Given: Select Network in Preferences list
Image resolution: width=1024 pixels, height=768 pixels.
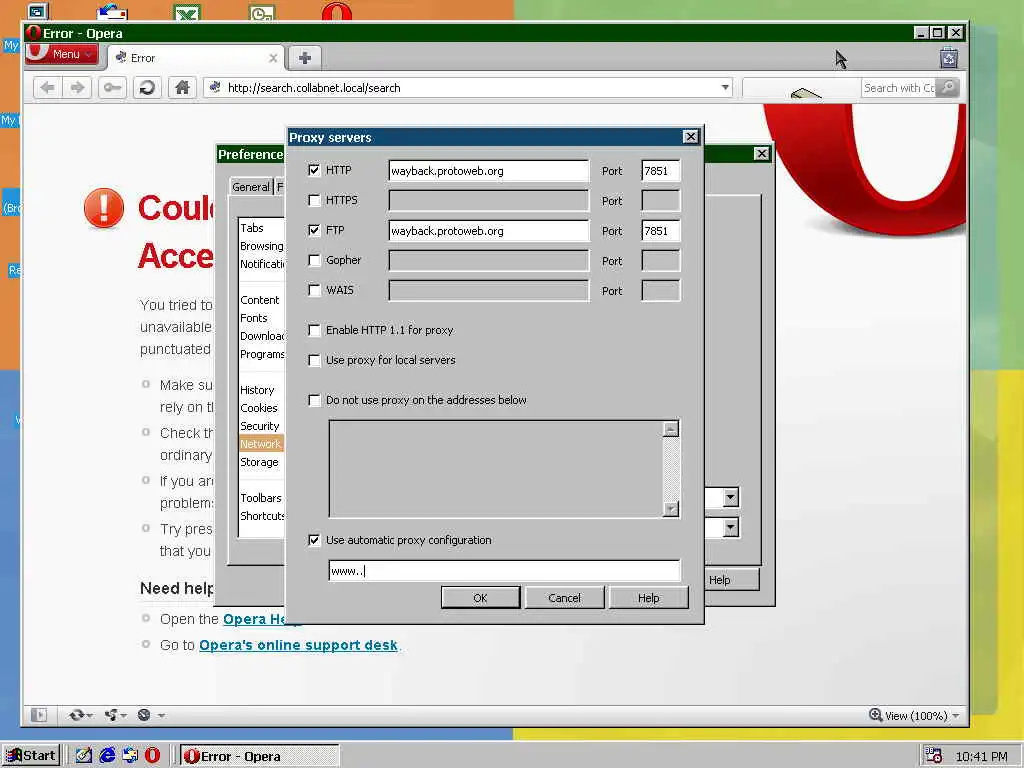Looking at the screenshot, I should [261, 443].
